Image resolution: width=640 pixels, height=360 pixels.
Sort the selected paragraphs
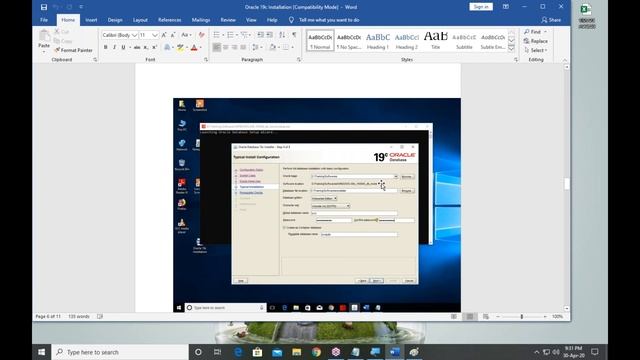282,35
